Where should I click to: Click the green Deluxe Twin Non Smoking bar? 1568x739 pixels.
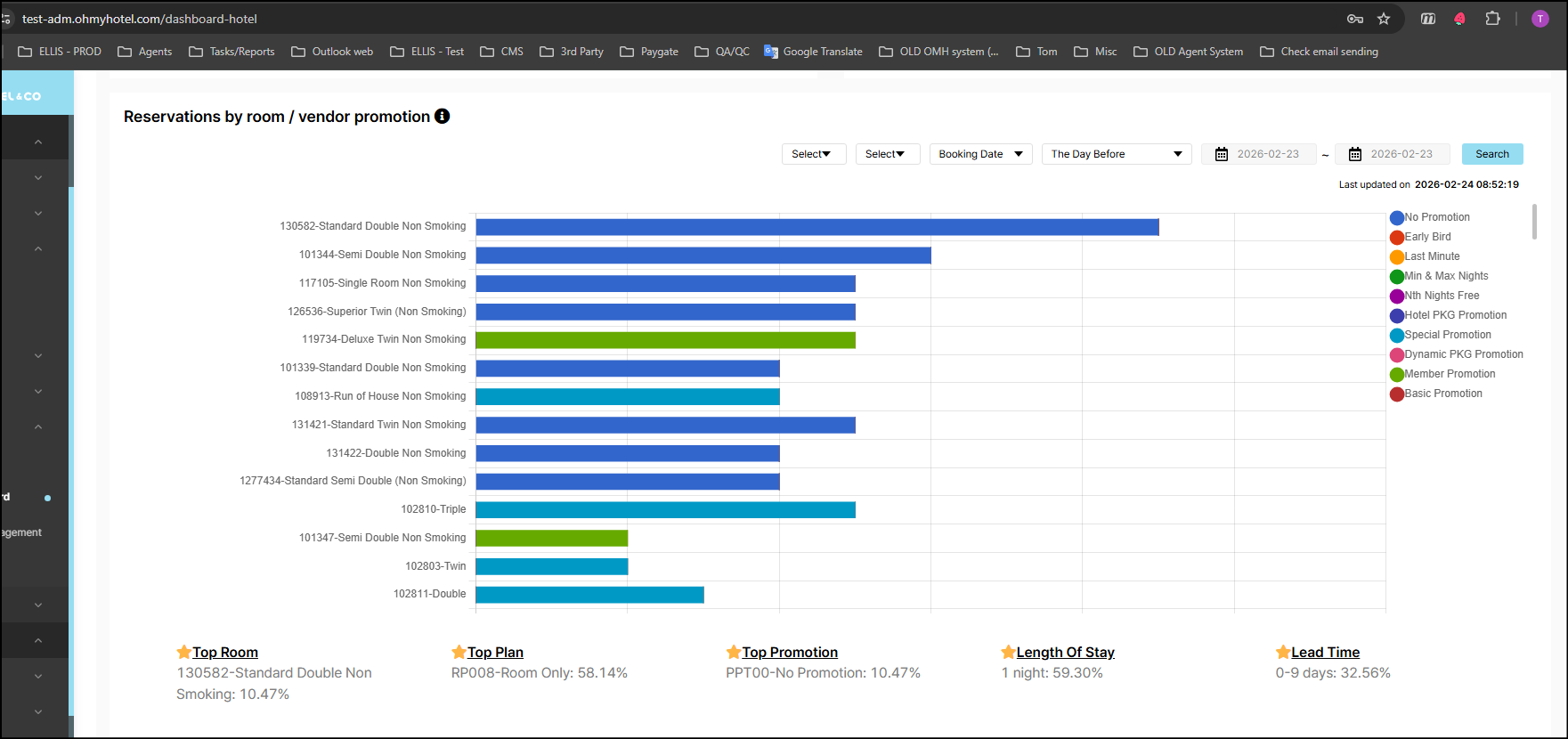coord(665,340)
